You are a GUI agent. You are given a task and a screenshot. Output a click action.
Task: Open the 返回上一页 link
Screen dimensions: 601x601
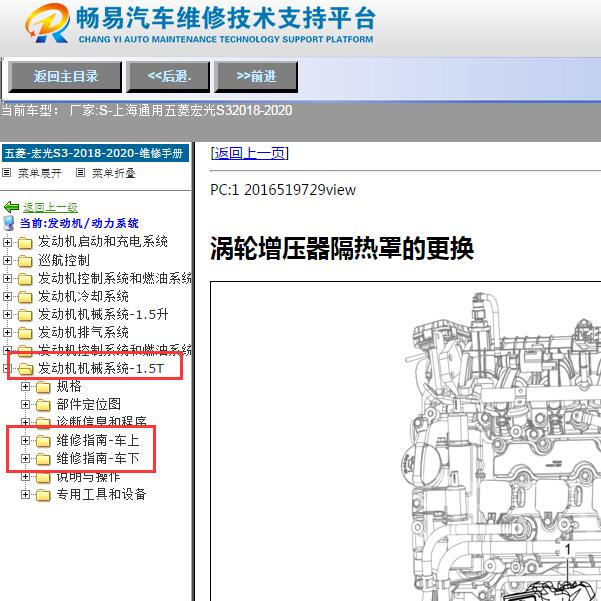250,153
